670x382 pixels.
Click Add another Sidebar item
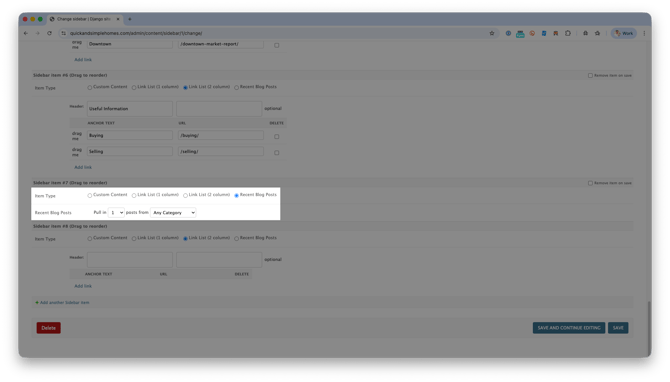[62, 303]
